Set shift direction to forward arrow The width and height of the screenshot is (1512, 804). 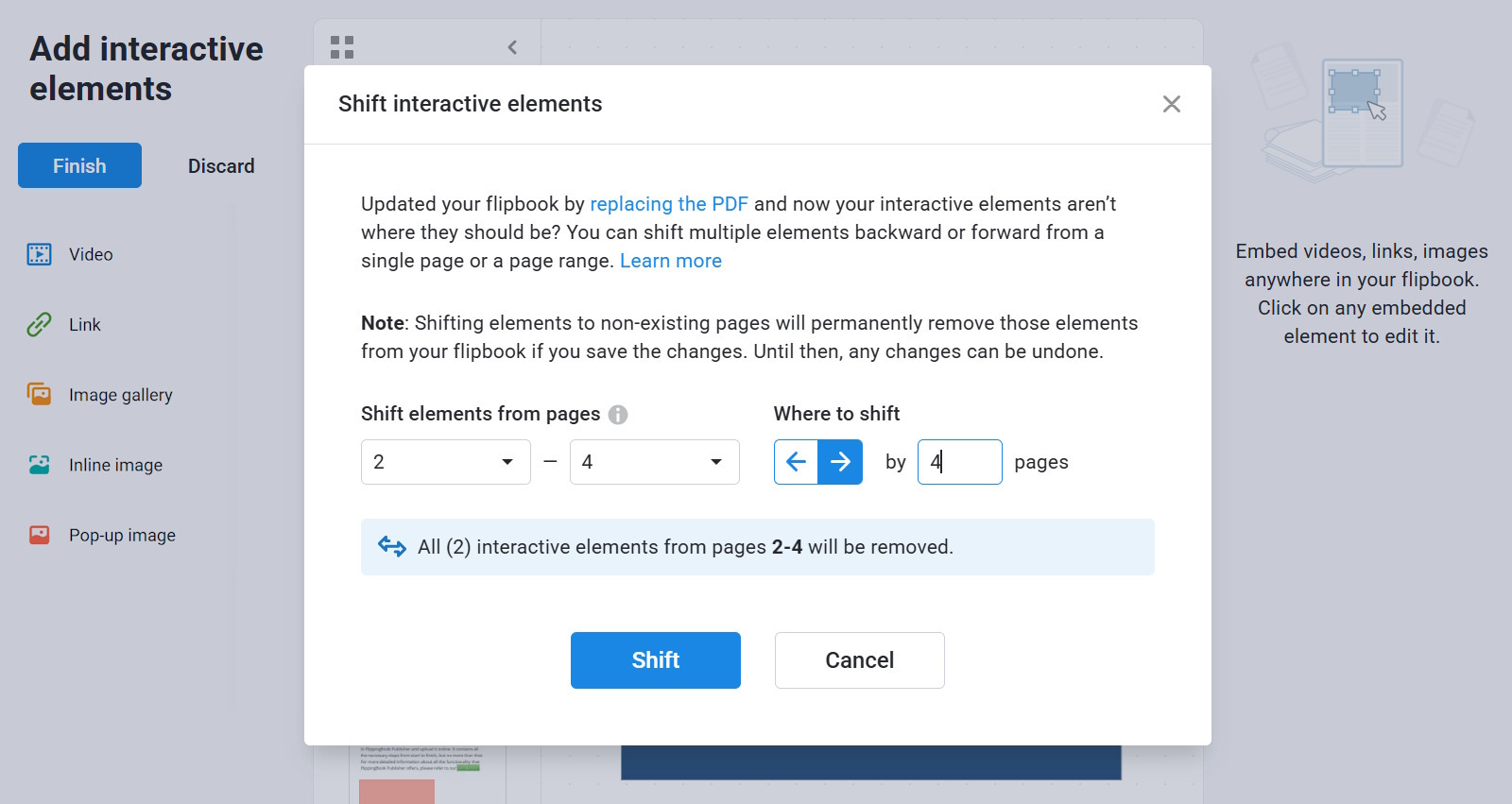[x=840, y=462]
